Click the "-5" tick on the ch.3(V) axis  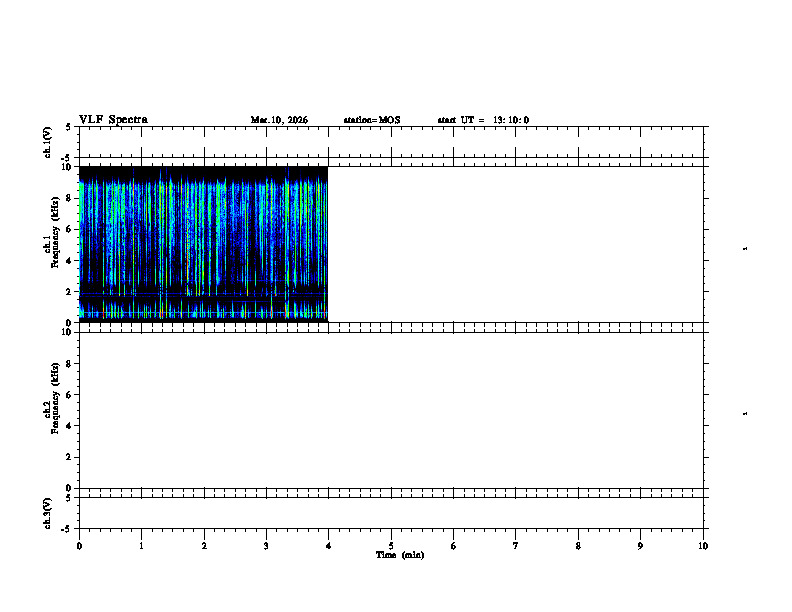67,529
